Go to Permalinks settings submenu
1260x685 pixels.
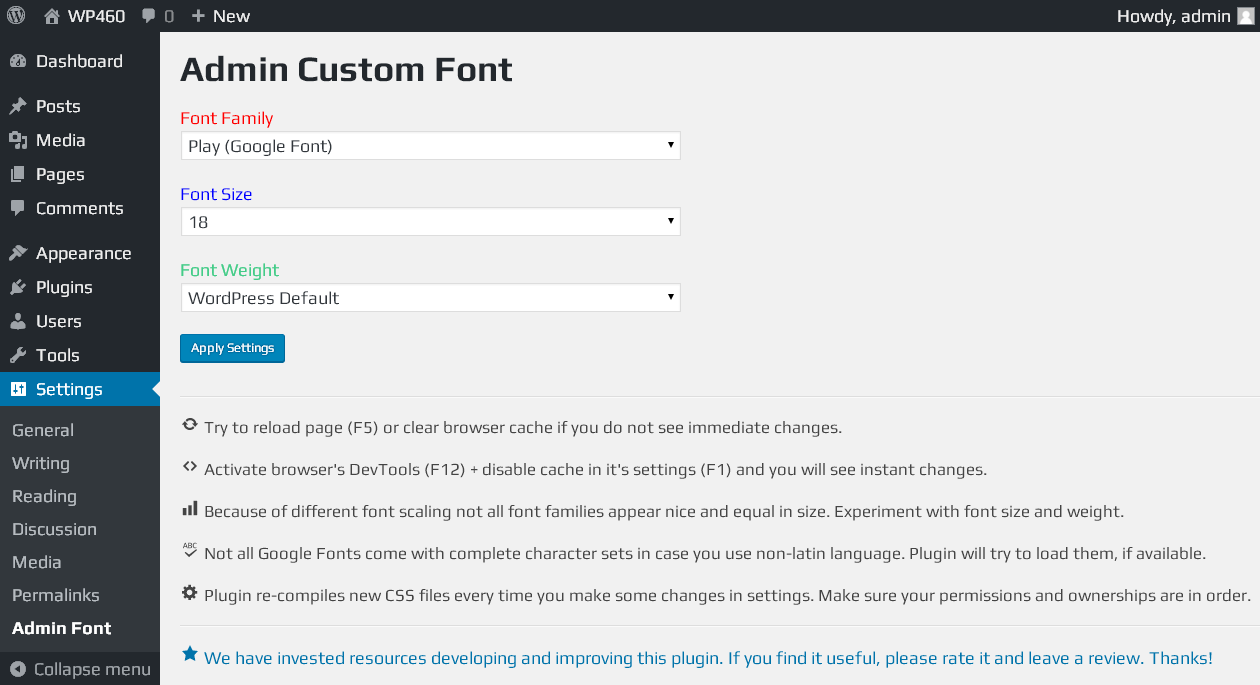(56, 595)
